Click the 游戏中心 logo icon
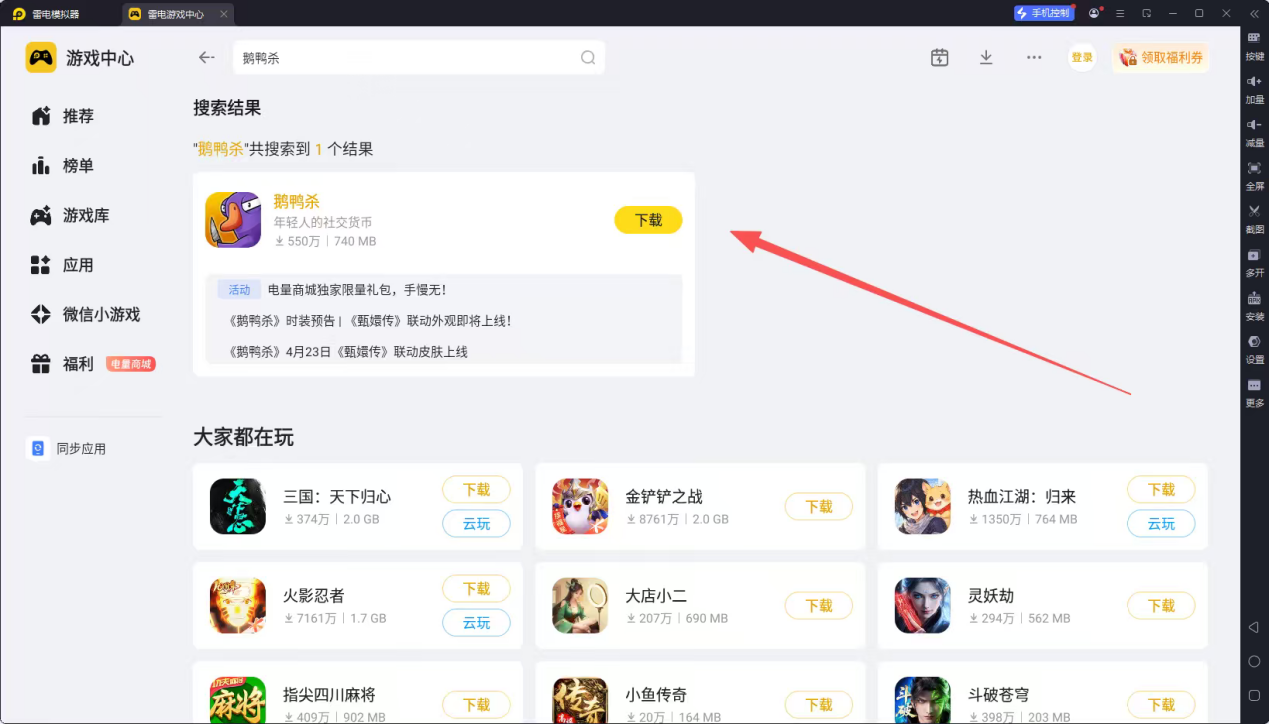 (x=41, y=58)
